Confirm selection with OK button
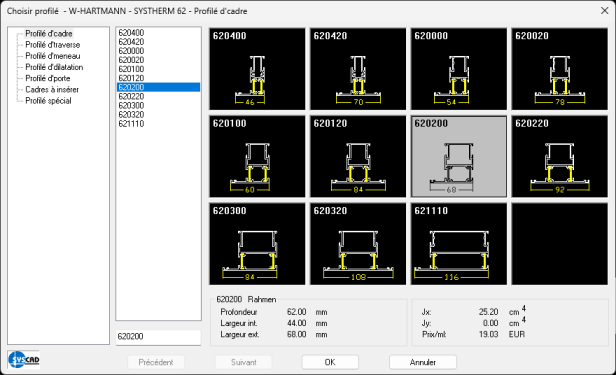This screenshot has height=375, width=616. [x=330, y=362]
